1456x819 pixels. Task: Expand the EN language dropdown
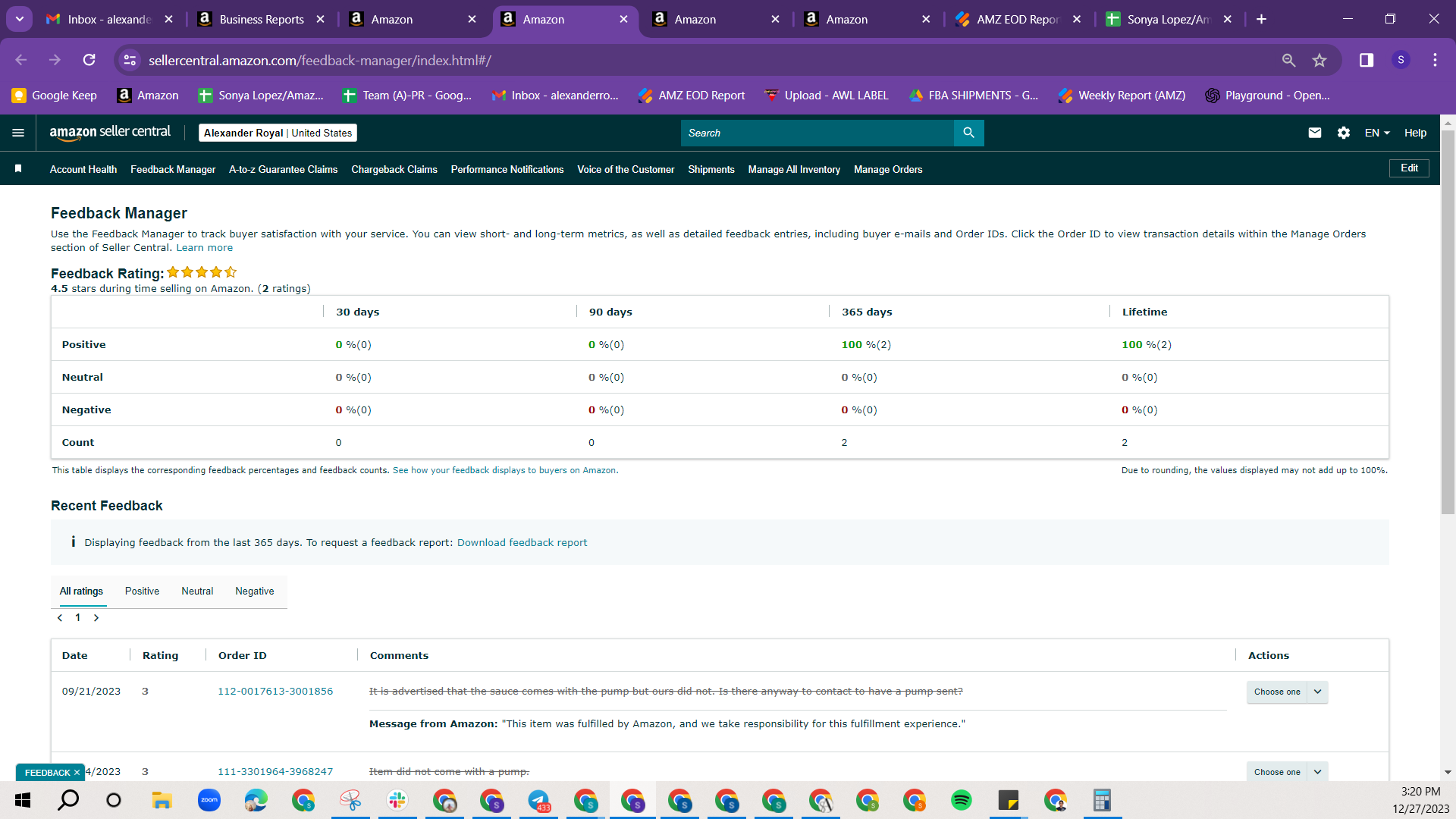[x=1377, y=133]
